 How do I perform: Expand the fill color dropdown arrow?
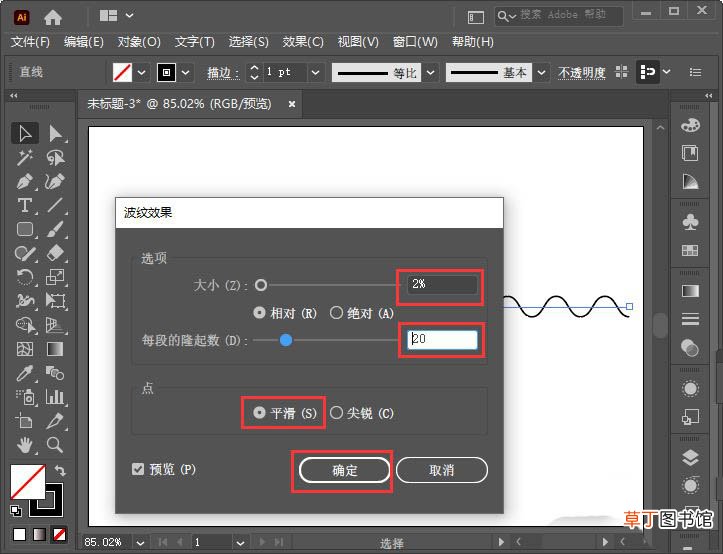coord(142,73)
